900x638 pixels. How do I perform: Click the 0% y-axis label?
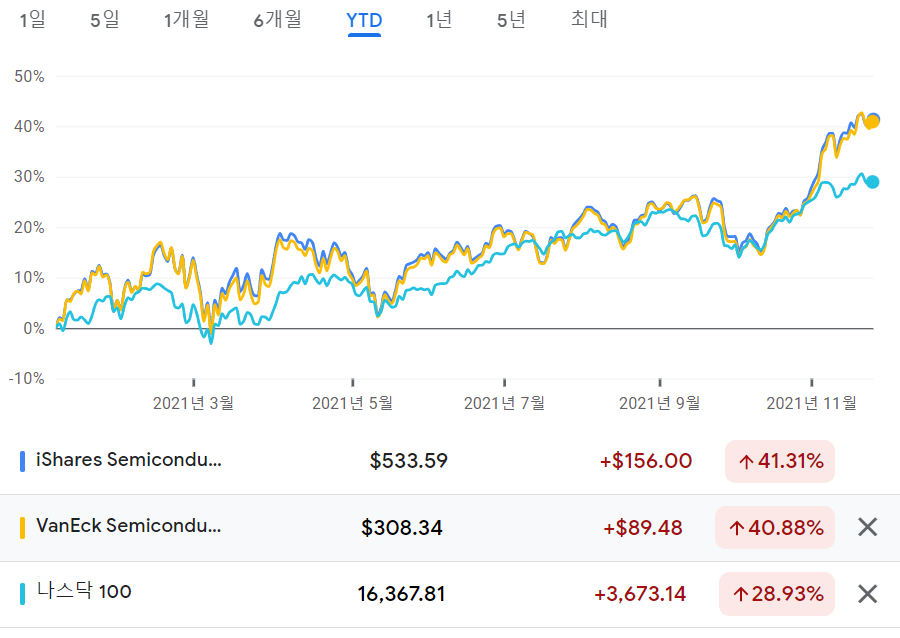pyautogui.click(x=34, y=328)
